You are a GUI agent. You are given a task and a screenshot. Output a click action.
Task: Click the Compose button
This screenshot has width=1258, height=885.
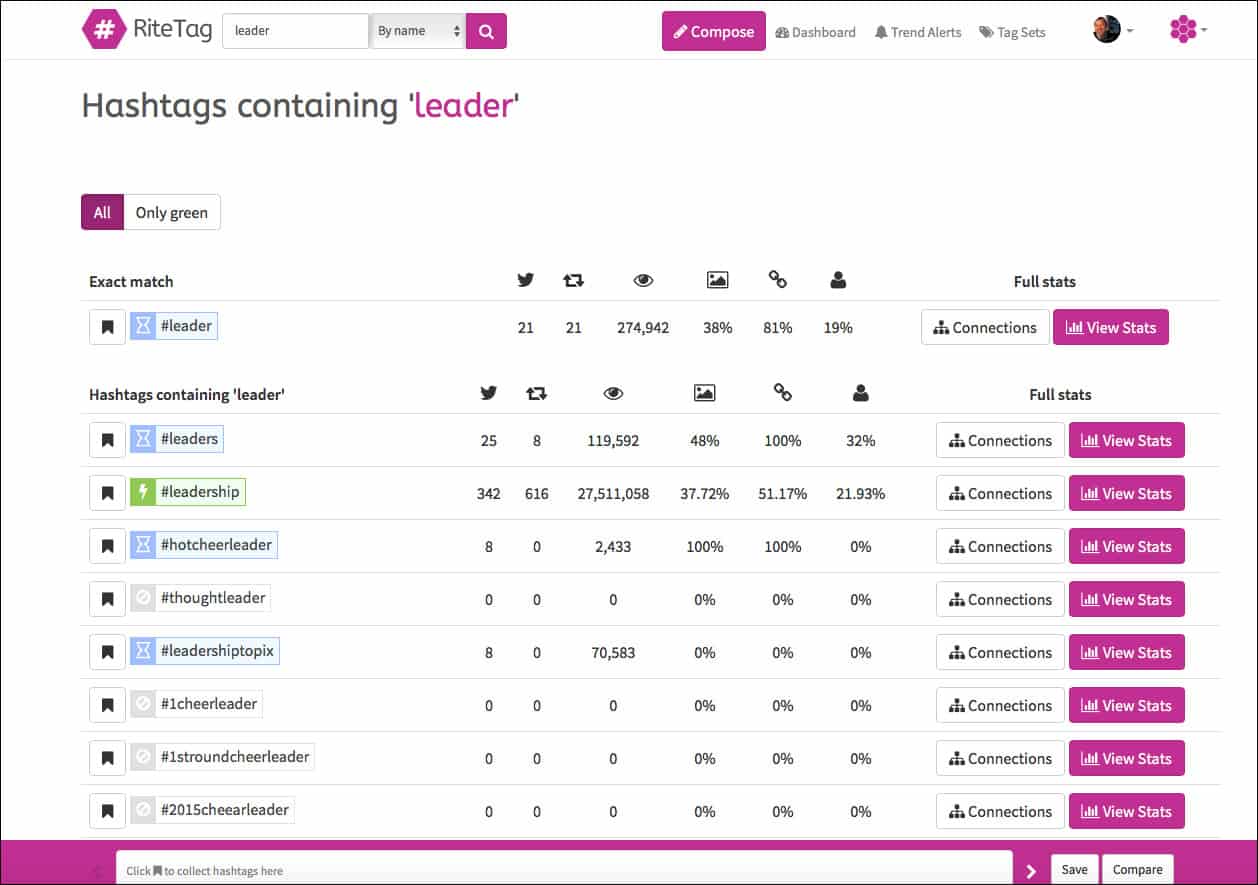point(714,31)
